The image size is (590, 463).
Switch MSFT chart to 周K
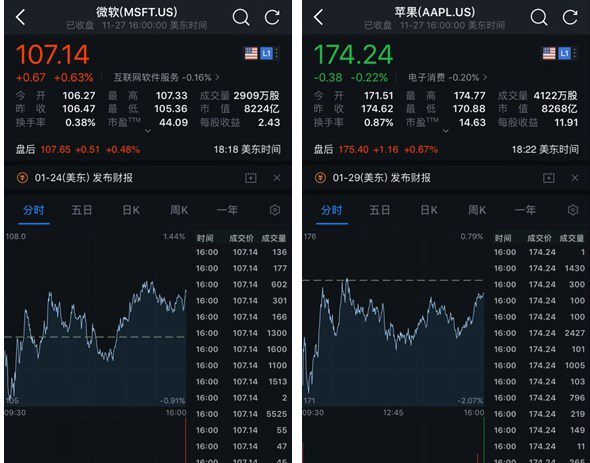pos(179,210)
